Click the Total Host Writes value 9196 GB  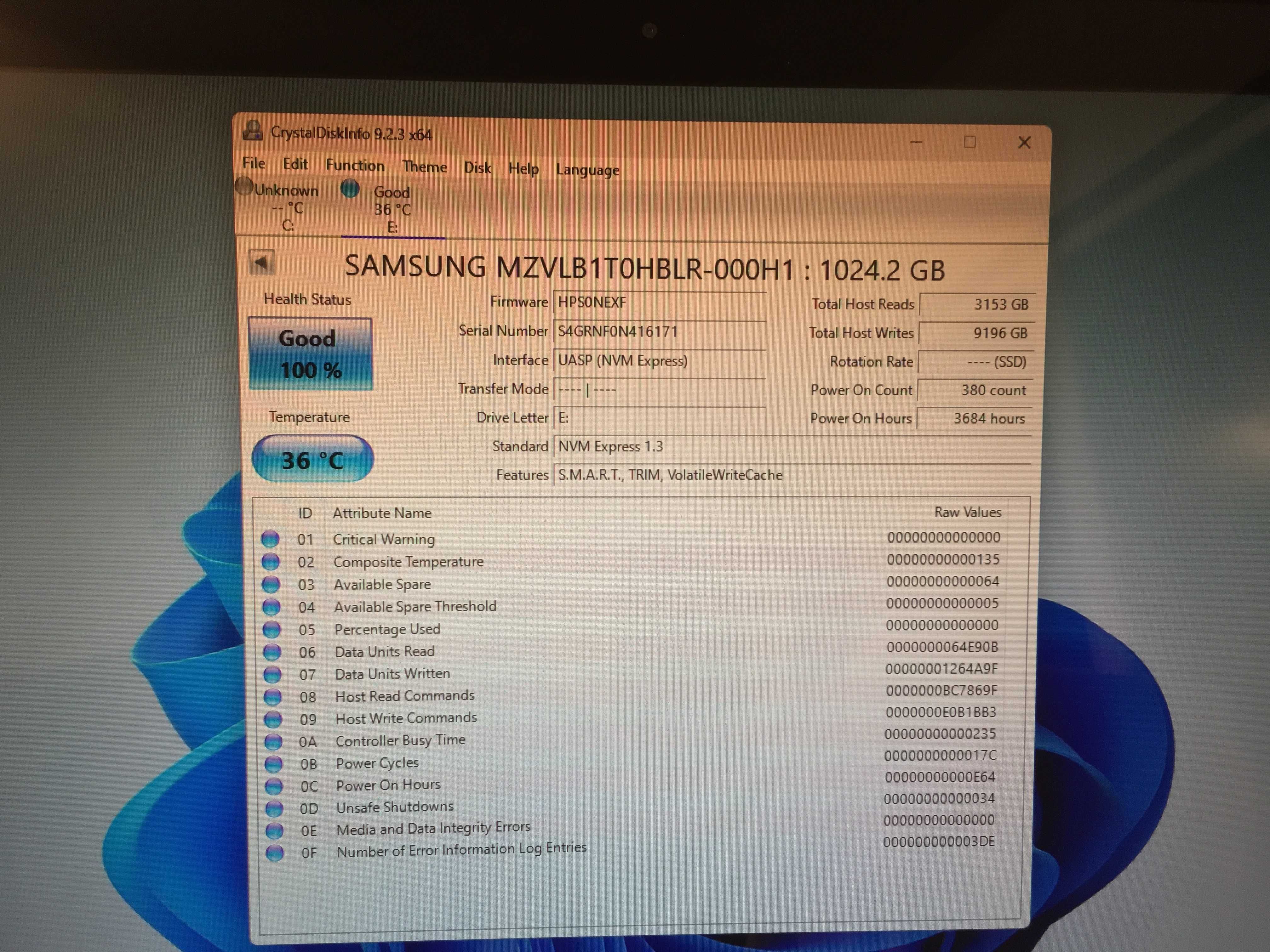(977, 333)
